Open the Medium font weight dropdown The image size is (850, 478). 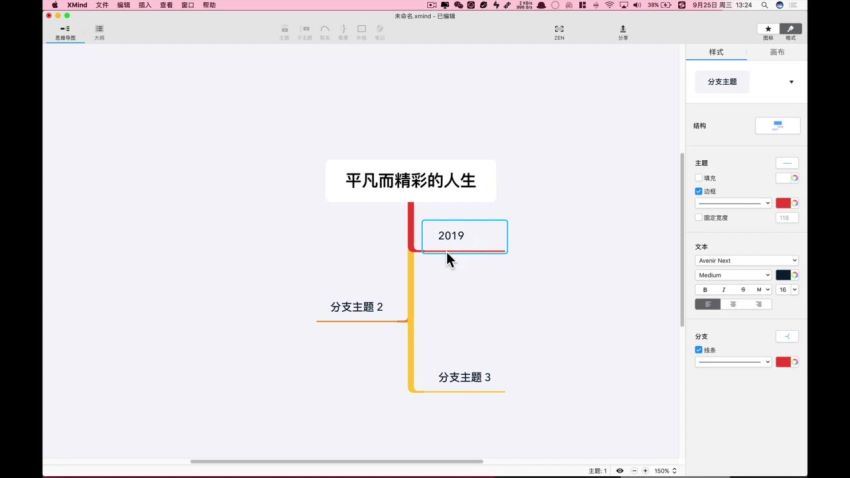733,275
